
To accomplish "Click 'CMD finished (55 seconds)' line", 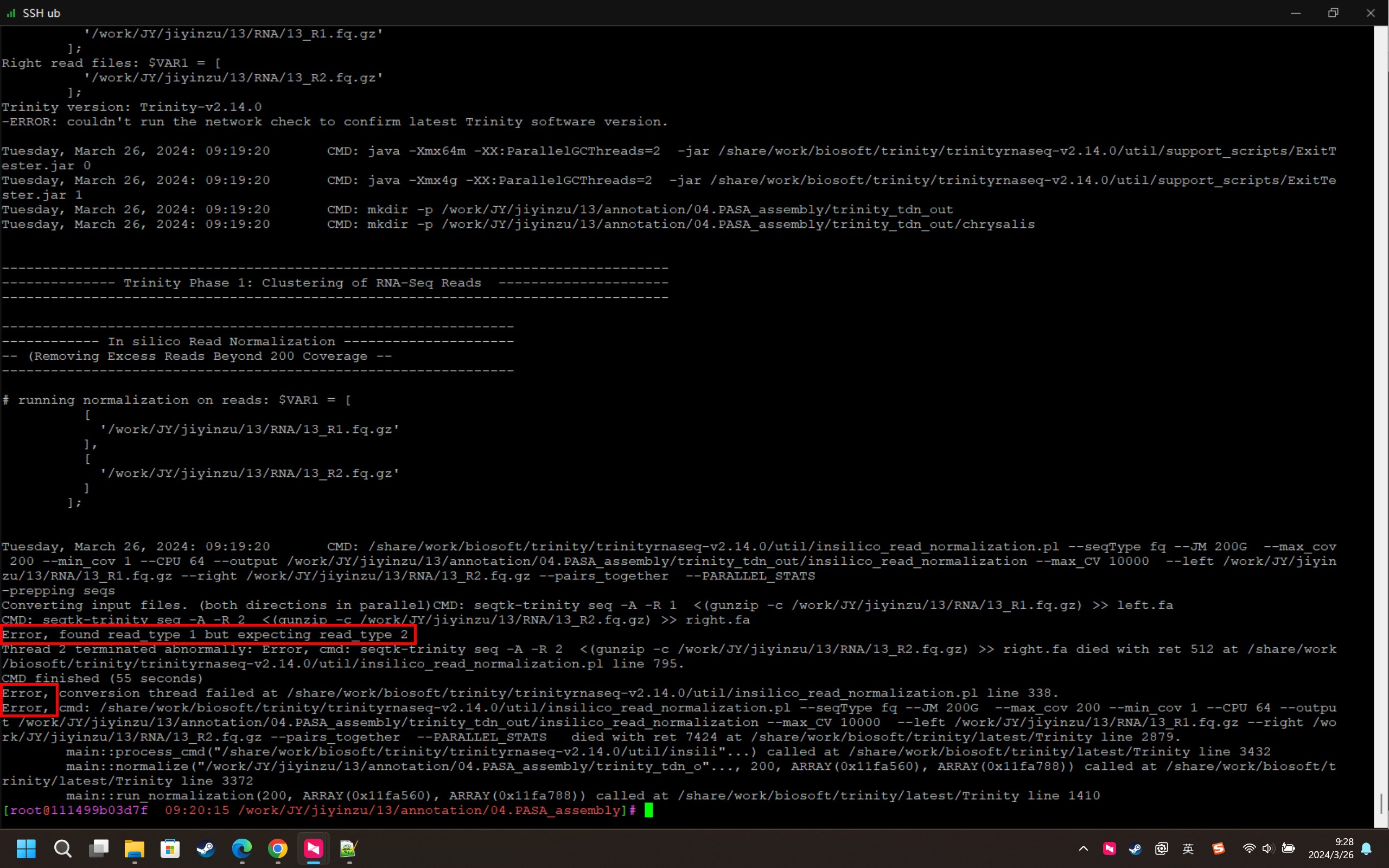I will tap(102, 679).
